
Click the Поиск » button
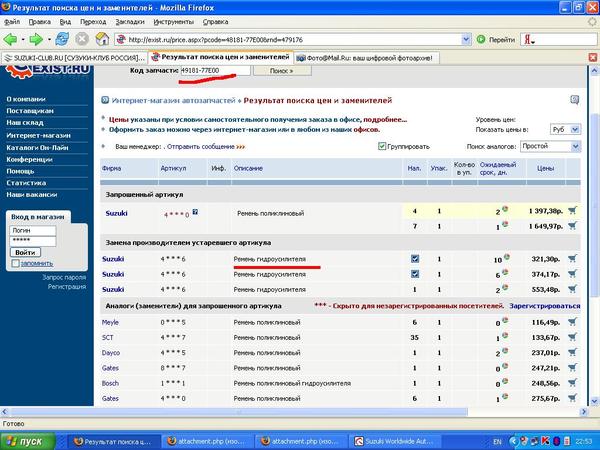tap(282, 71)
